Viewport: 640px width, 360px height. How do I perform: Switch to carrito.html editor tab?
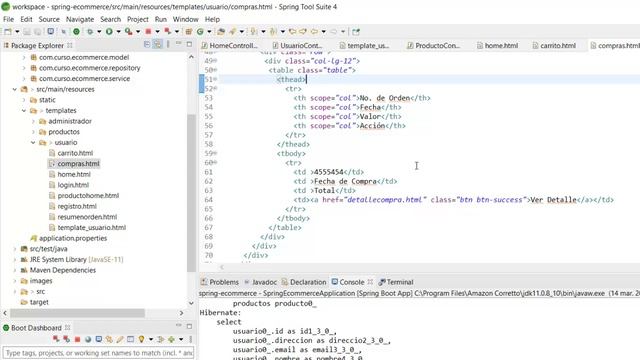[x=554, y=46]
